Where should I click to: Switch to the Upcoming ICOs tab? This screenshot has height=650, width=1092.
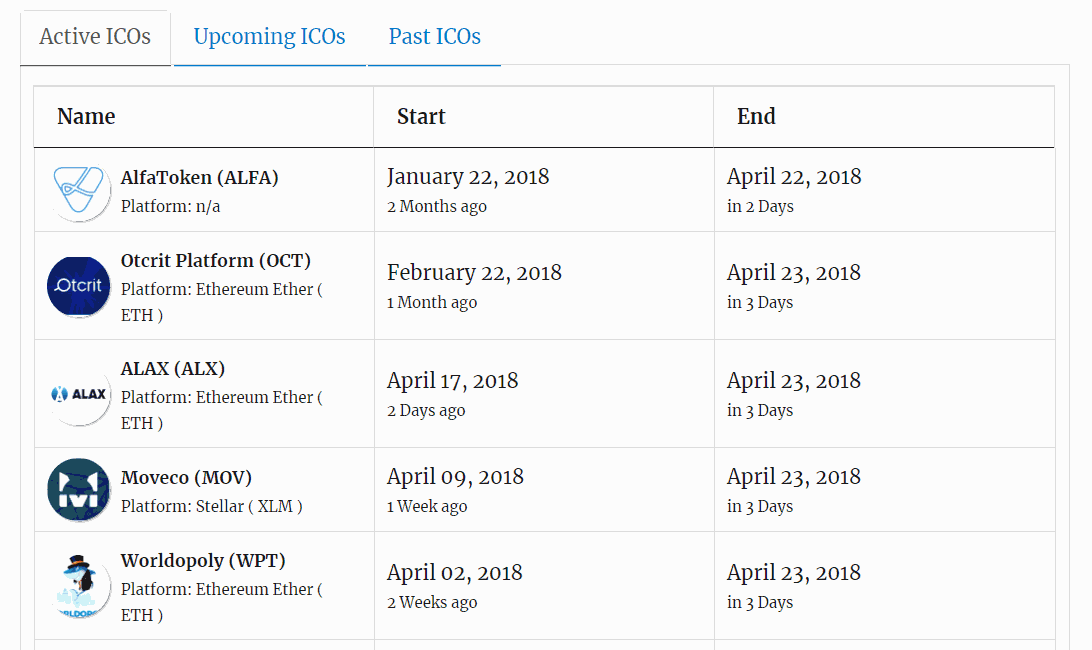[x=269, y=37]
